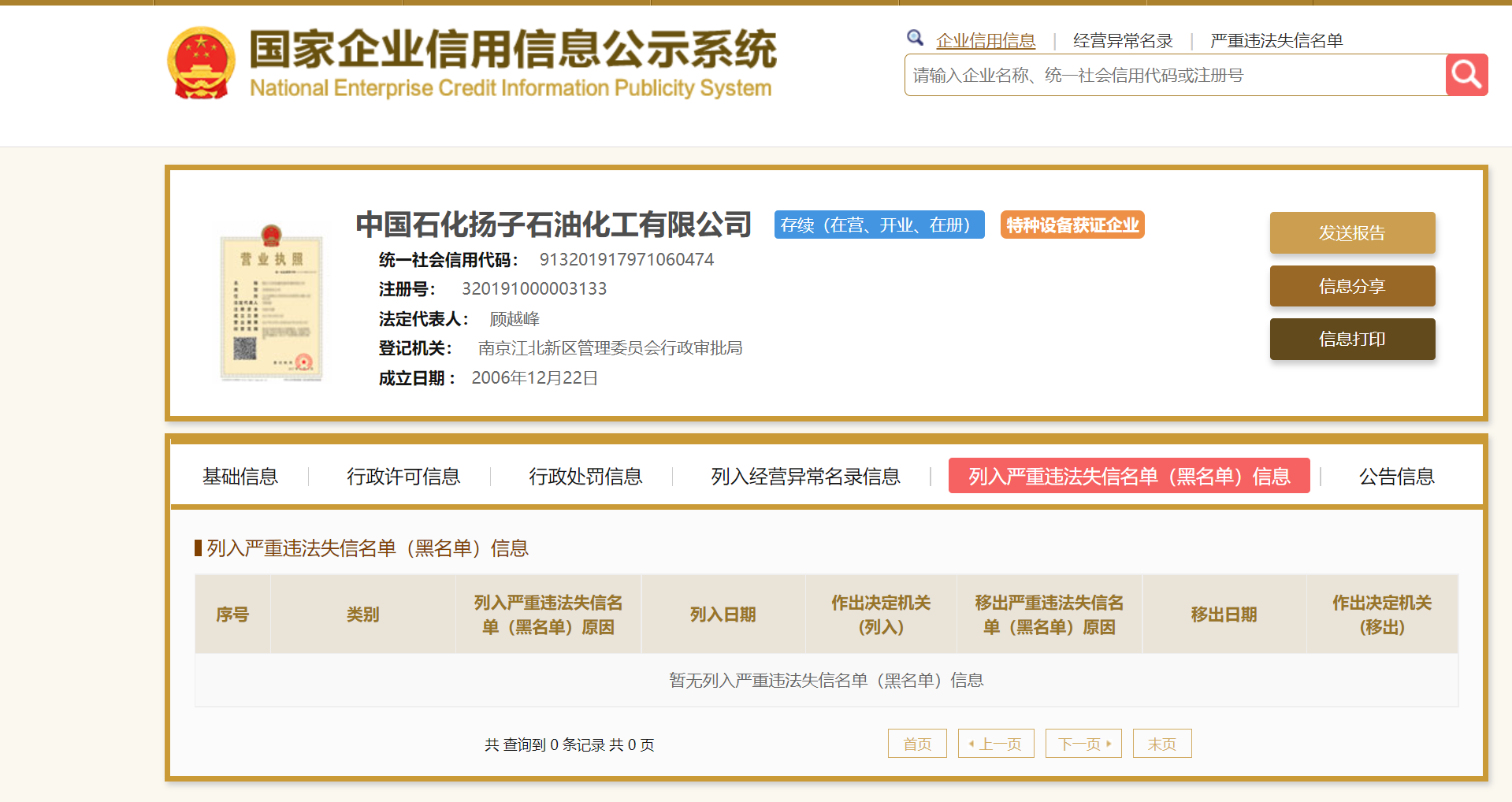Click the 上一页 previous page button
Image resolution: width=1512 pixels, height=802 pixels.
(x=996, y=744)
